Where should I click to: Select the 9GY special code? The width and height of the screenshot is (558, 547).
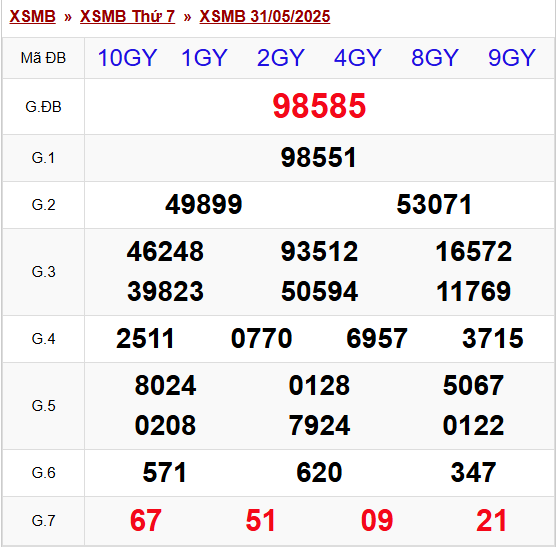point(512,58)
